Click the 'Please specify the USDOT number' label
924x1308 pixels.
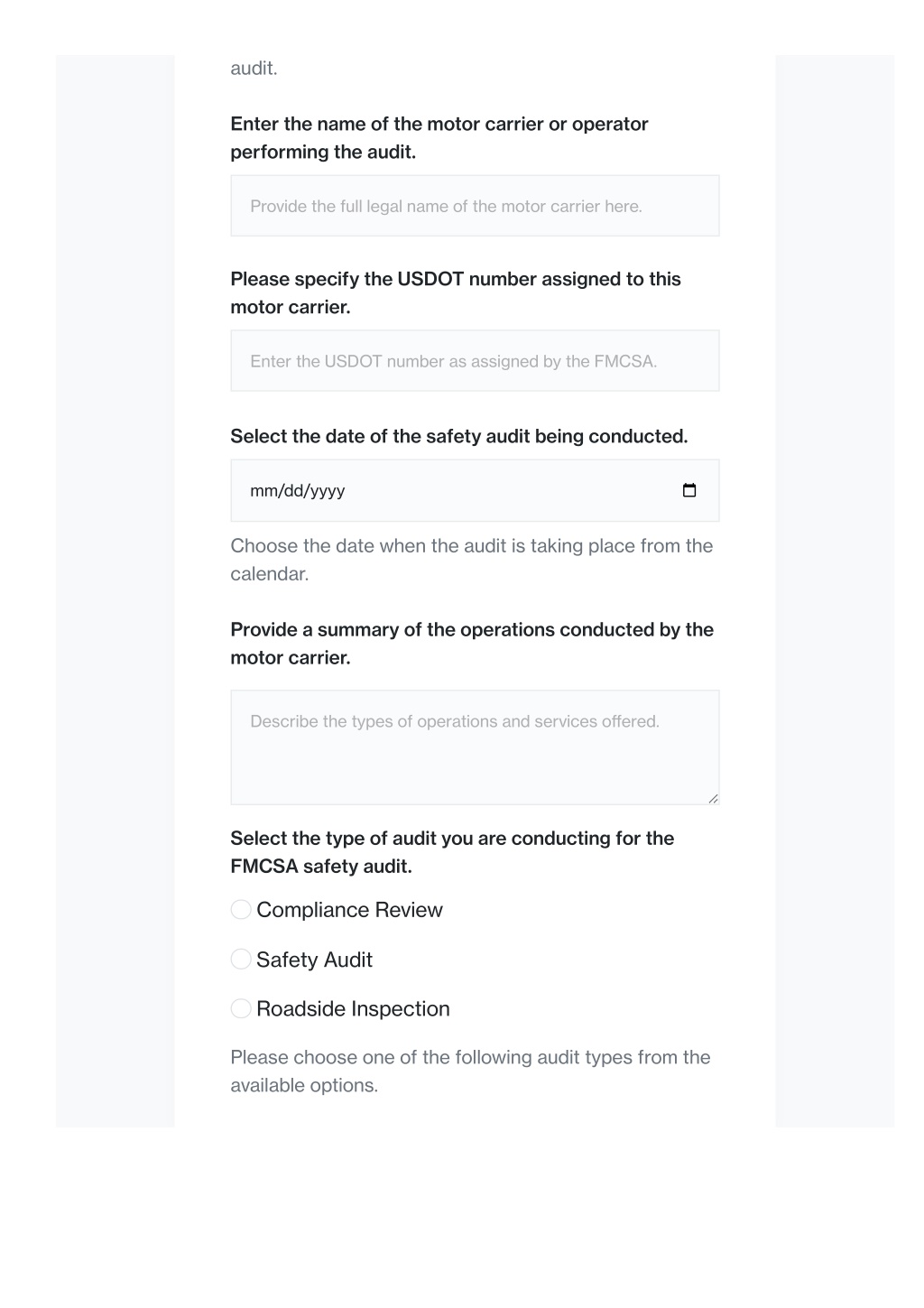(x=456, y=293)
